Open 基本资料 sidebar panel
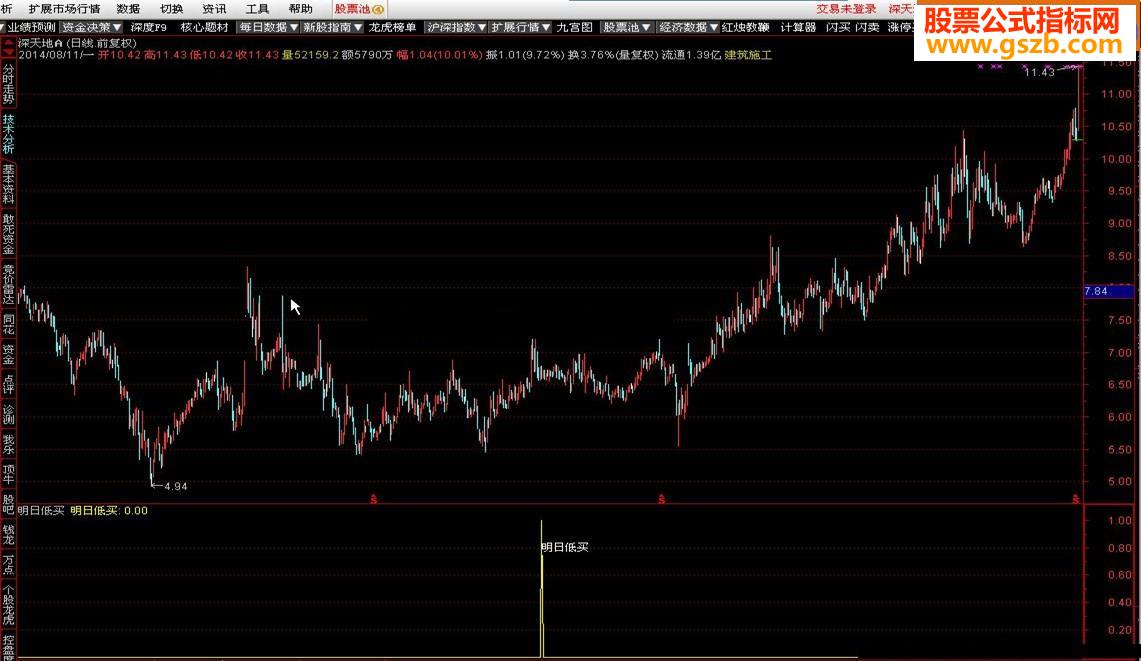 (8, 184)
